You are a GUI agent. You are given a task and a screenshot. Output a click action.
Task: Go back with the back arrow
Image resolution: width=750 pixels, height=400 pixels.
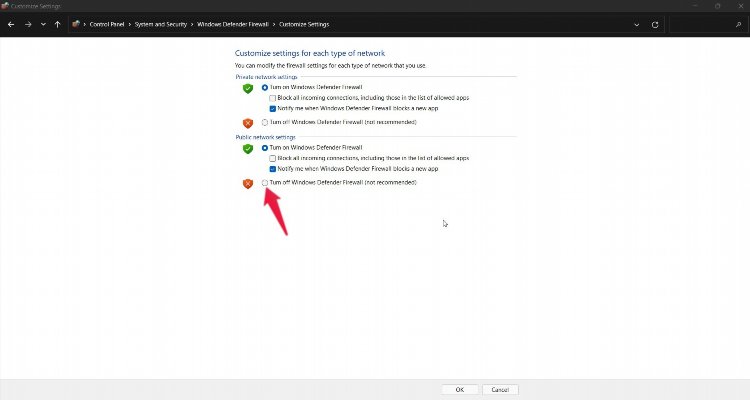pos(11,24)
